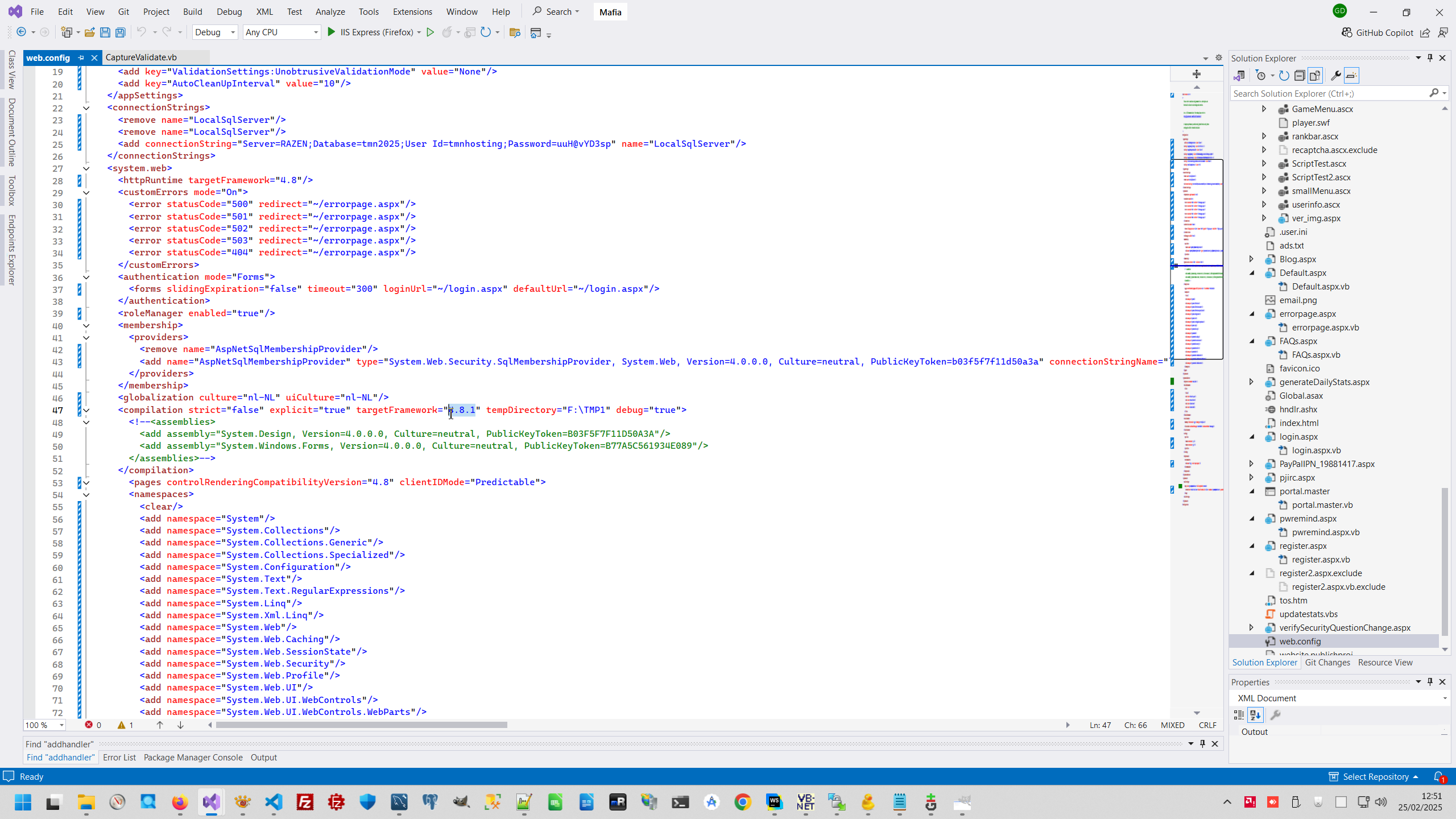Click the GitHub Copilot icon
The width and height of the screenshot is (1456, 819).
tap(1347, 32)
